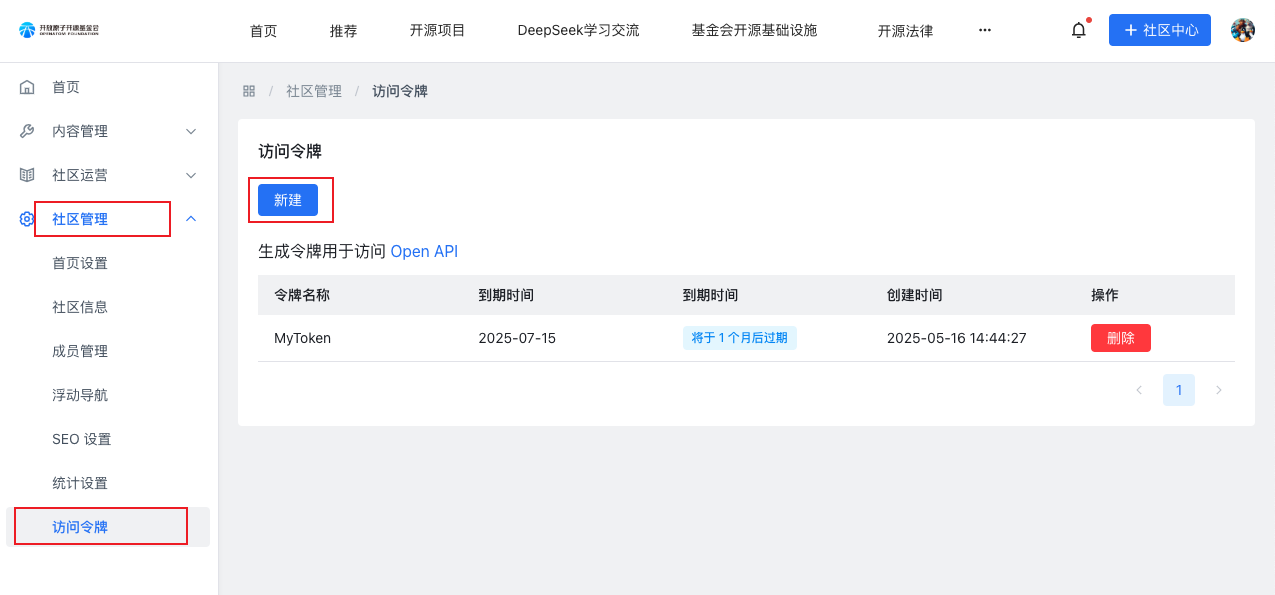Expand the 社区运营 sidebar chevron
The height and width of the screenshot is (595, 1275).
tap(191, 175)
